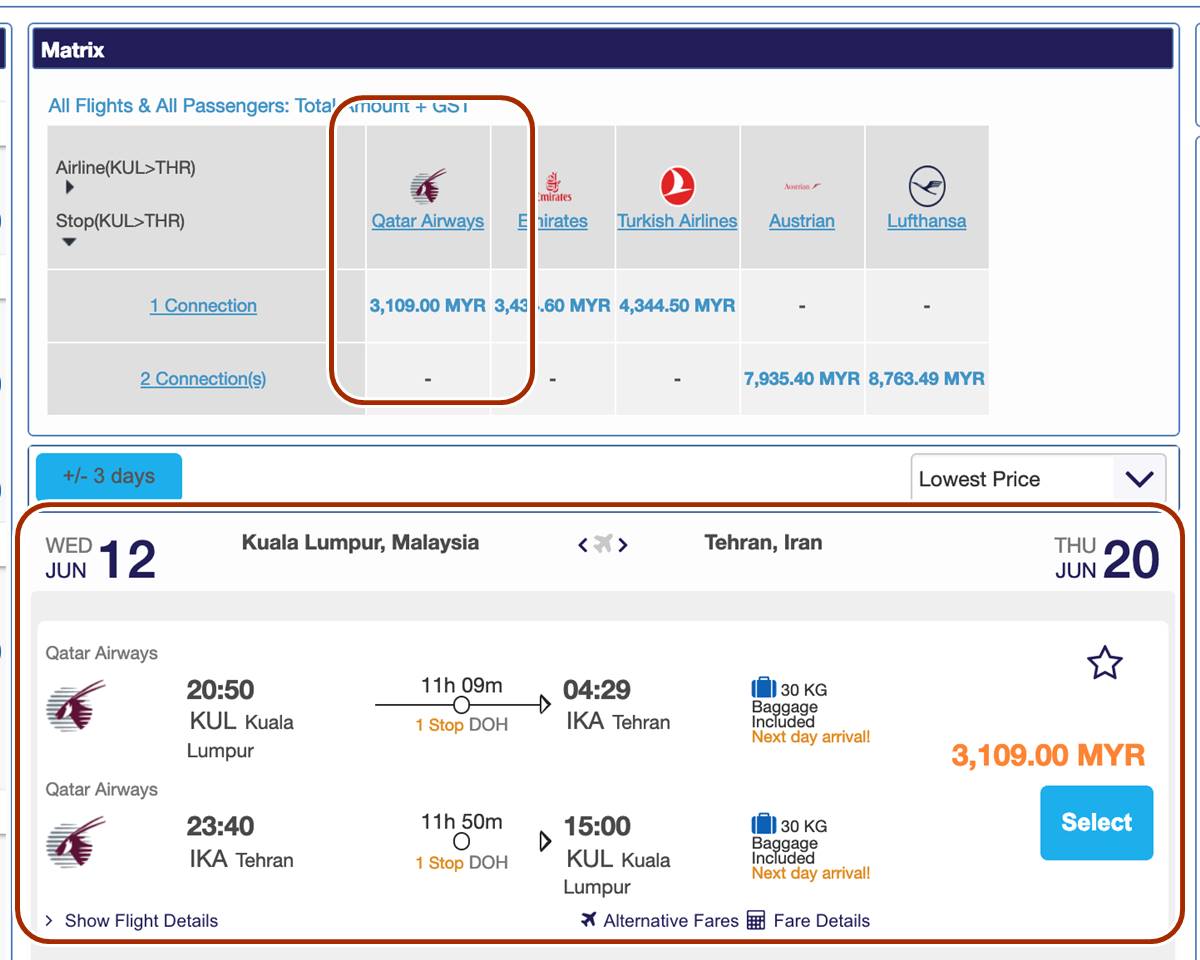
Task: Click the airplane icon between the city names
Action: (x=602, y=544)
